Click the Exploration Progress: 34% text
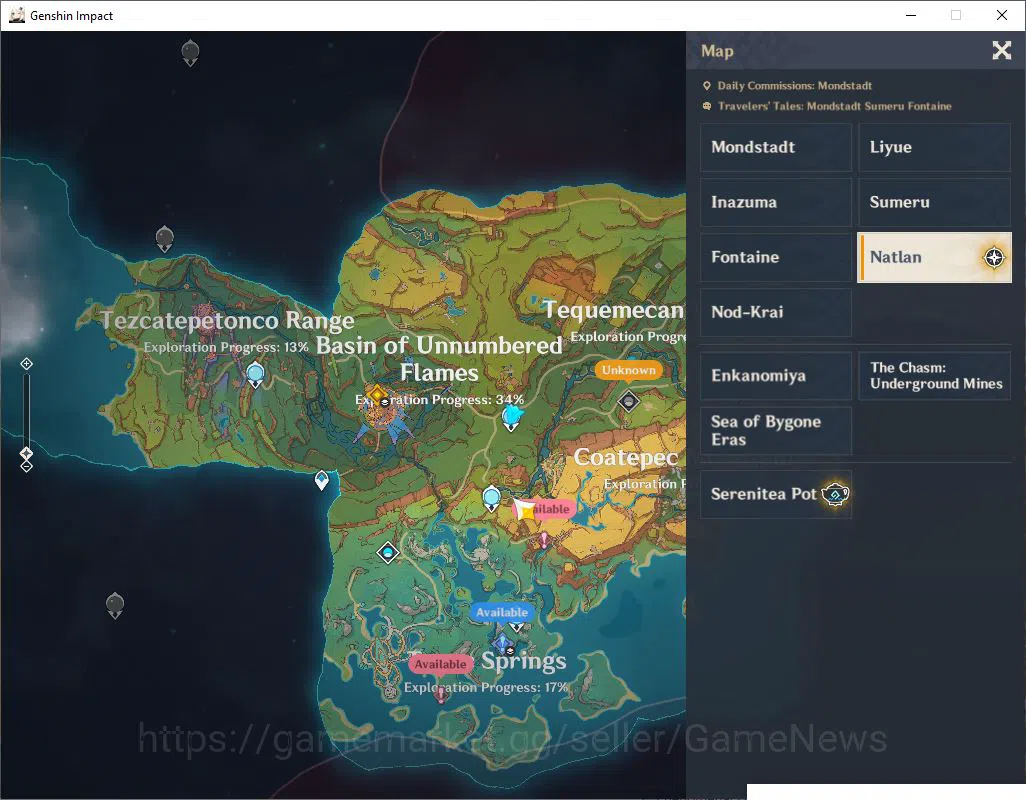1026x800 pixels. point(440,400)
